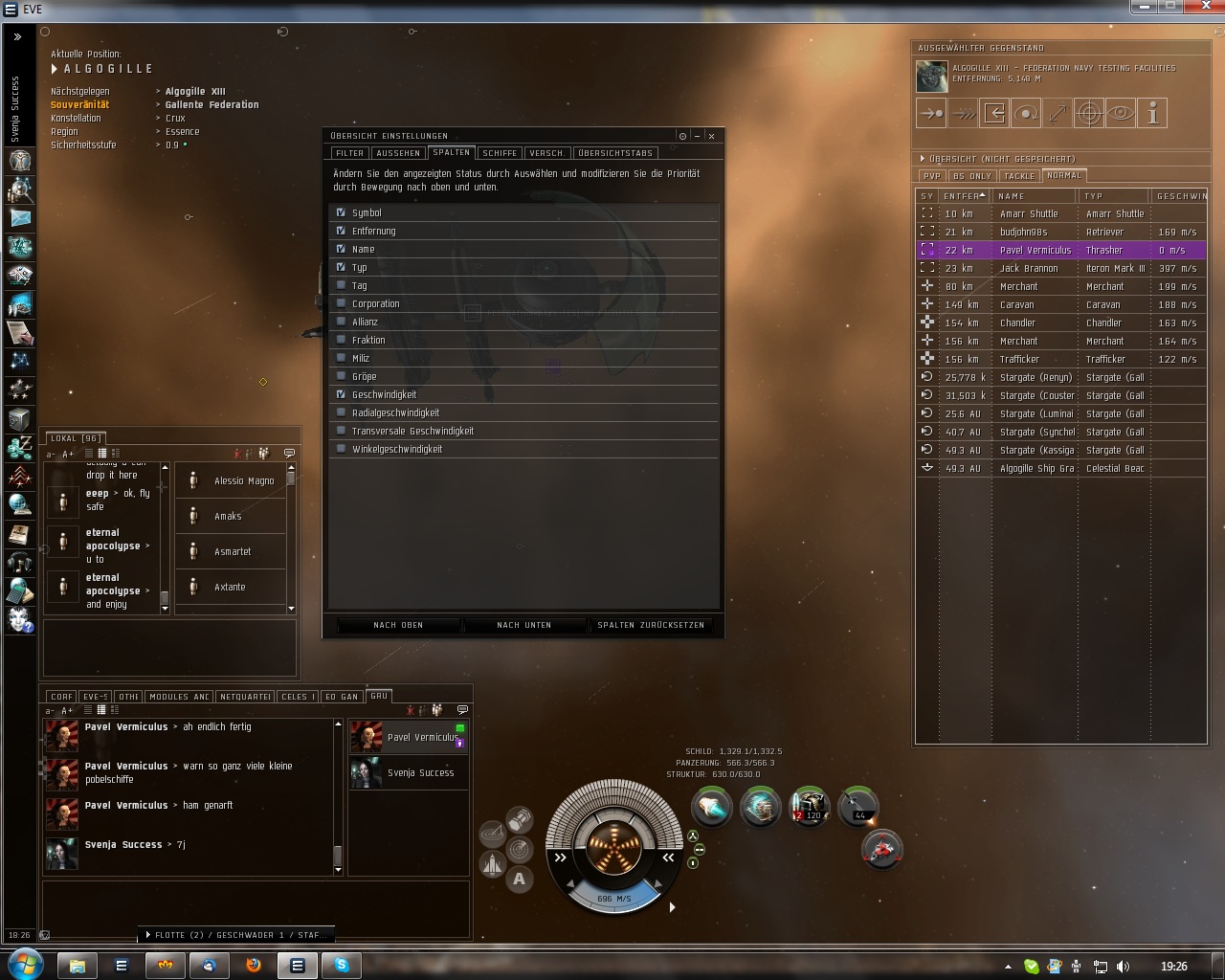Open the Übersichtstabs tab

point(615,153)
